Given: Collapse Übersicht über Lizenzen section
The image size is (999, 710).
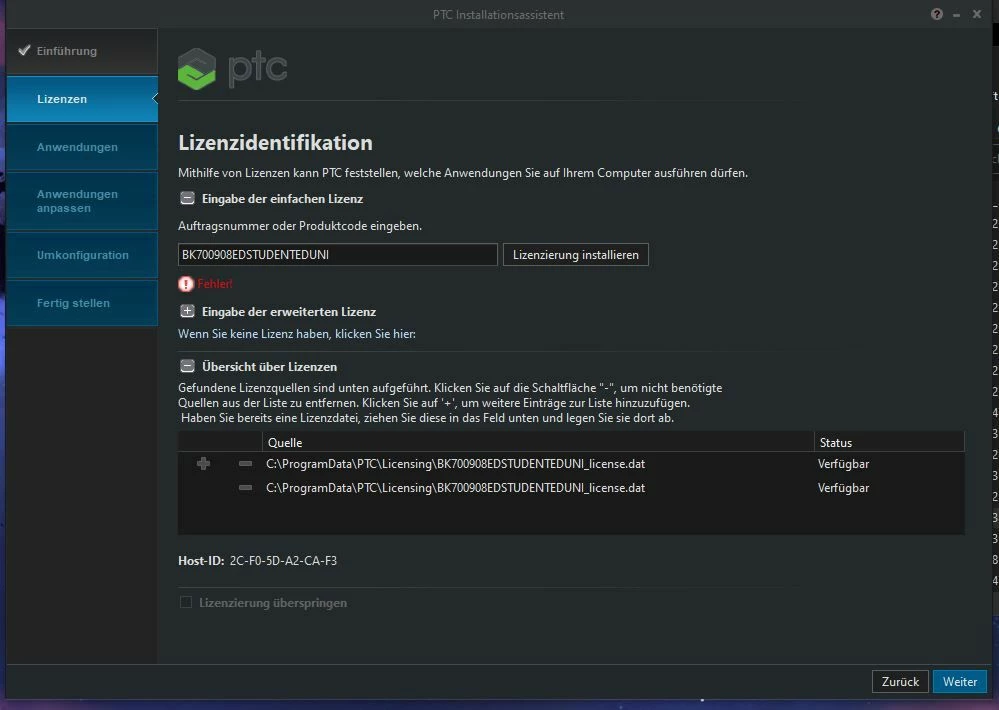Looking at the screenshot, I should click(187, 366).
